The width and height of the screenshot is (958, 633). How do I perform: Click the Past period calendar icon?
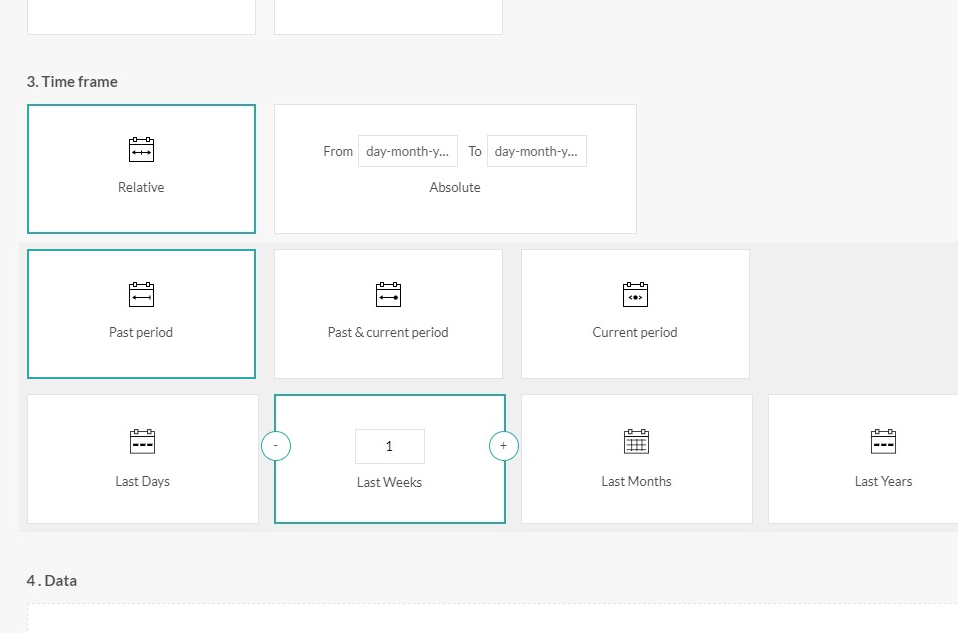pyautogui.click(x=141, y=295)
